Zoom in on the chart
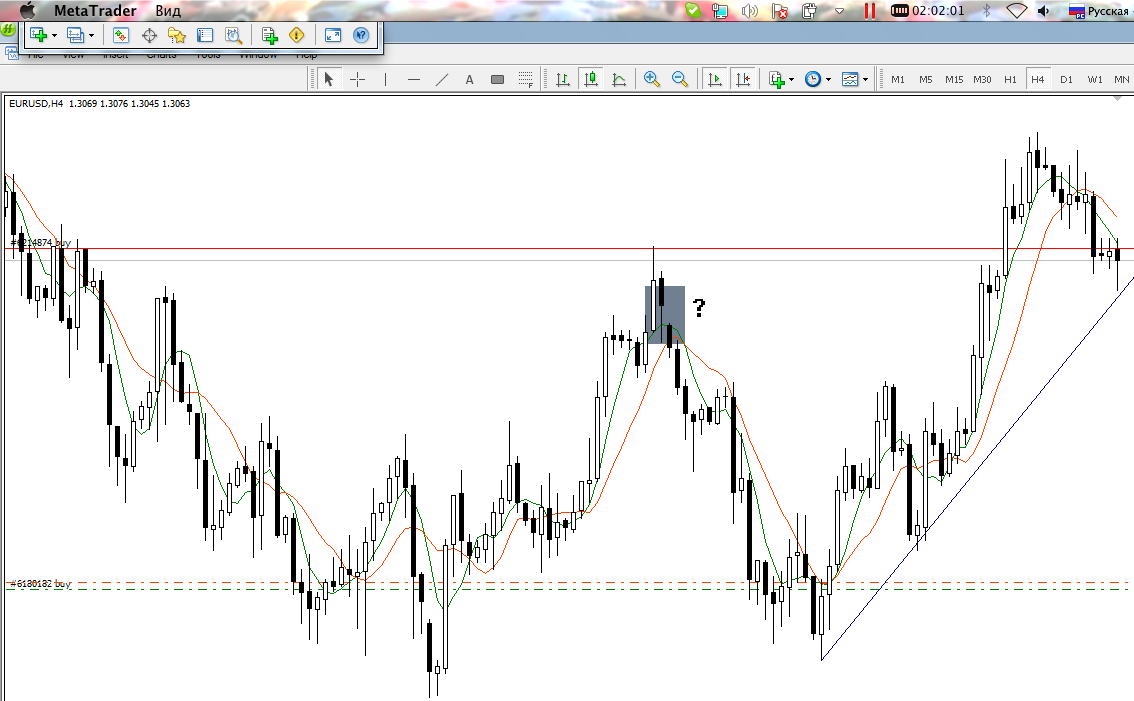 652,79
